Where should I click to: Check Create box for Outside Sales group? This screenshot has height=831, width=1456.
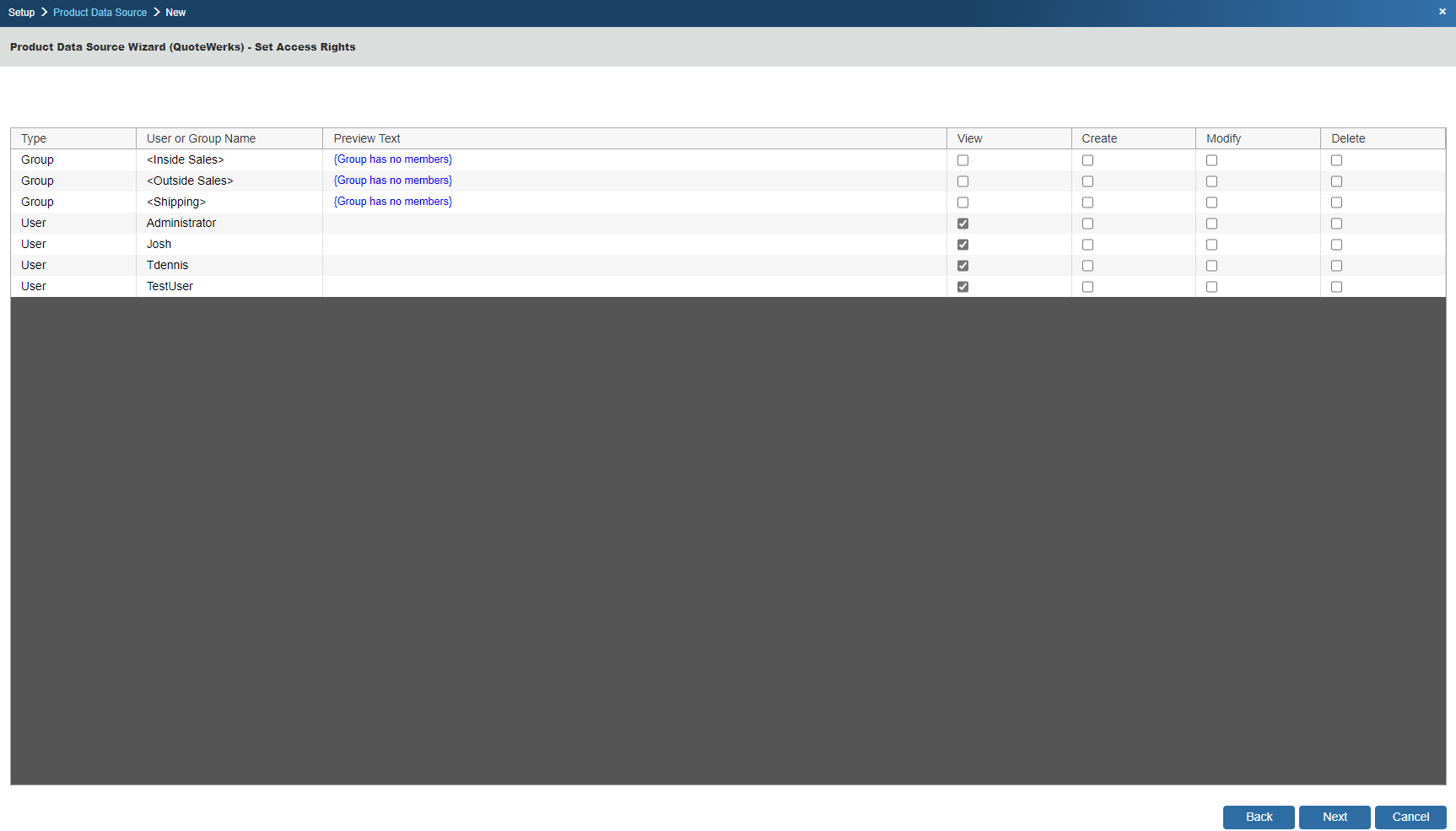[x=1087, y=181]
